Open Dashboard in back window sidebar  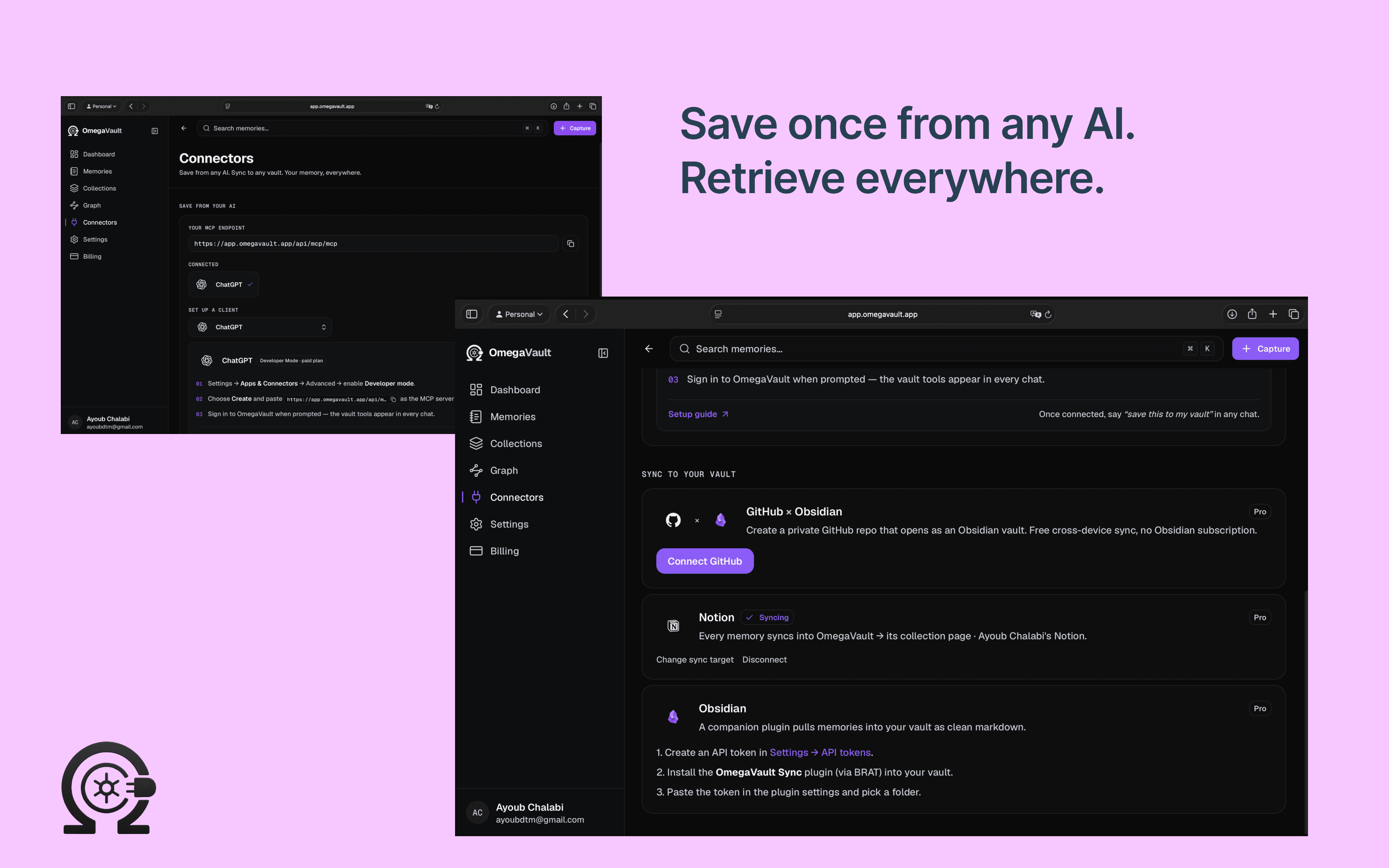[92, 154]
